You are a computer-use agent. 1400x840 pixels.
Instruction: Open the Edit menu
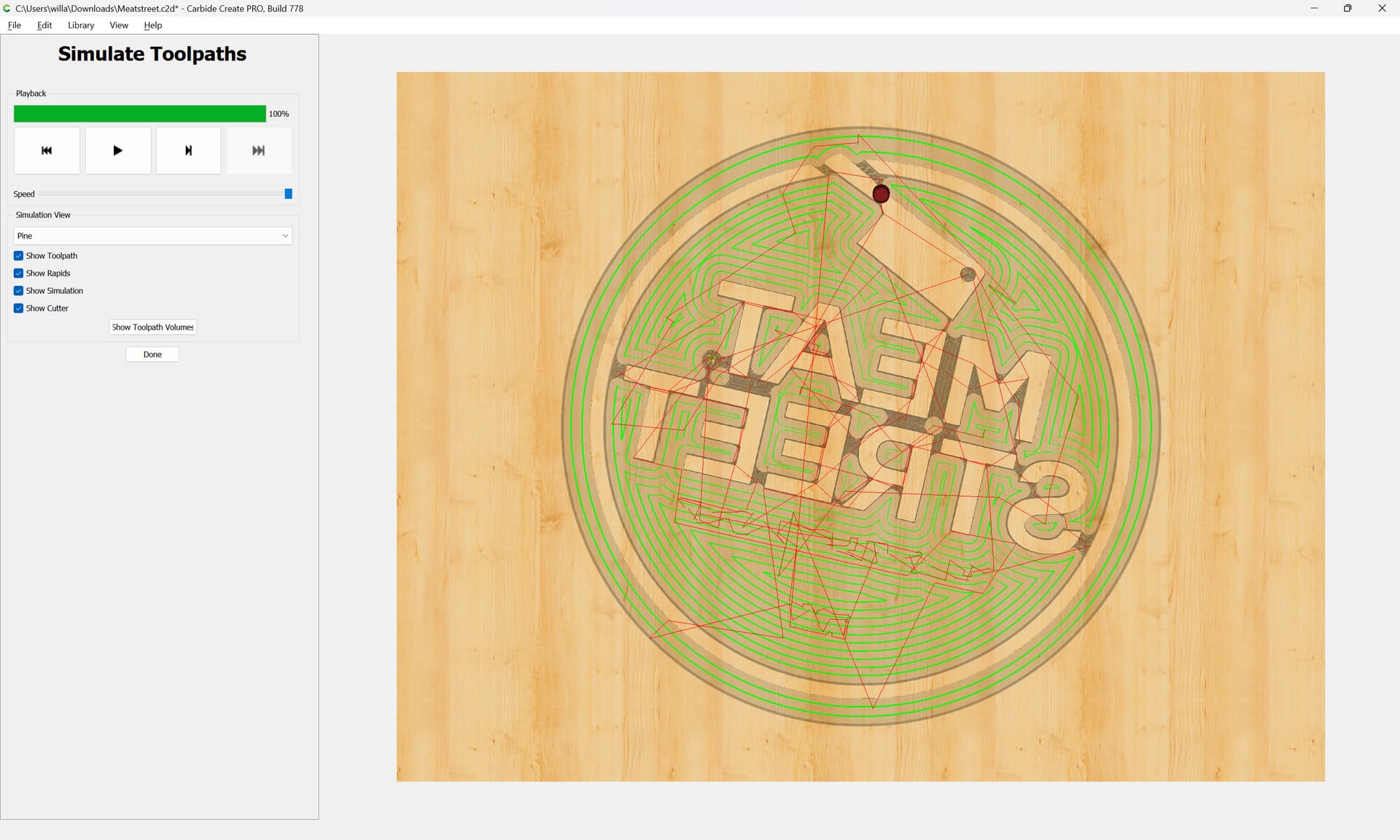point(44,25)
